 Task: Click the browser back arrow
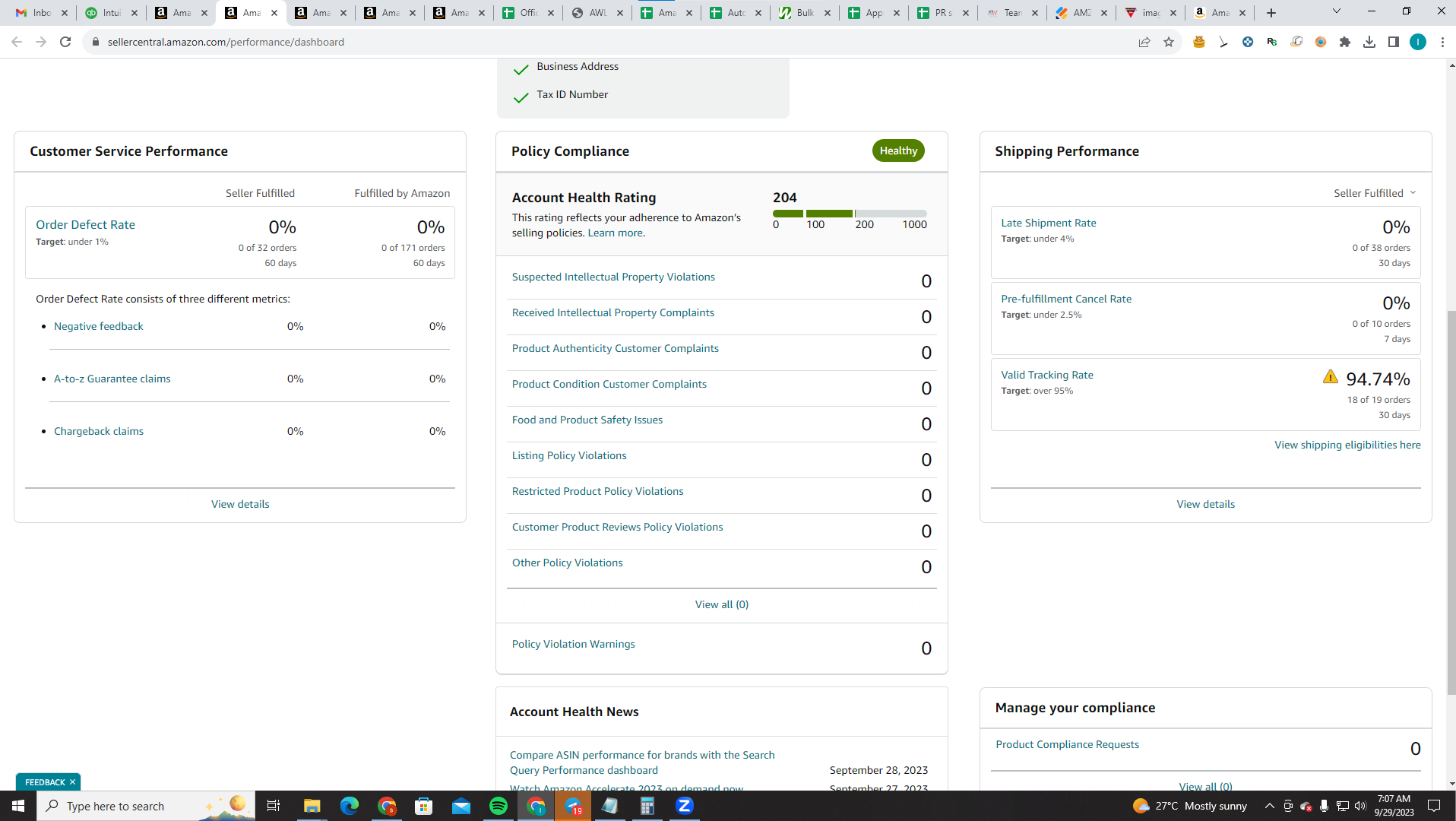[17, 42]
